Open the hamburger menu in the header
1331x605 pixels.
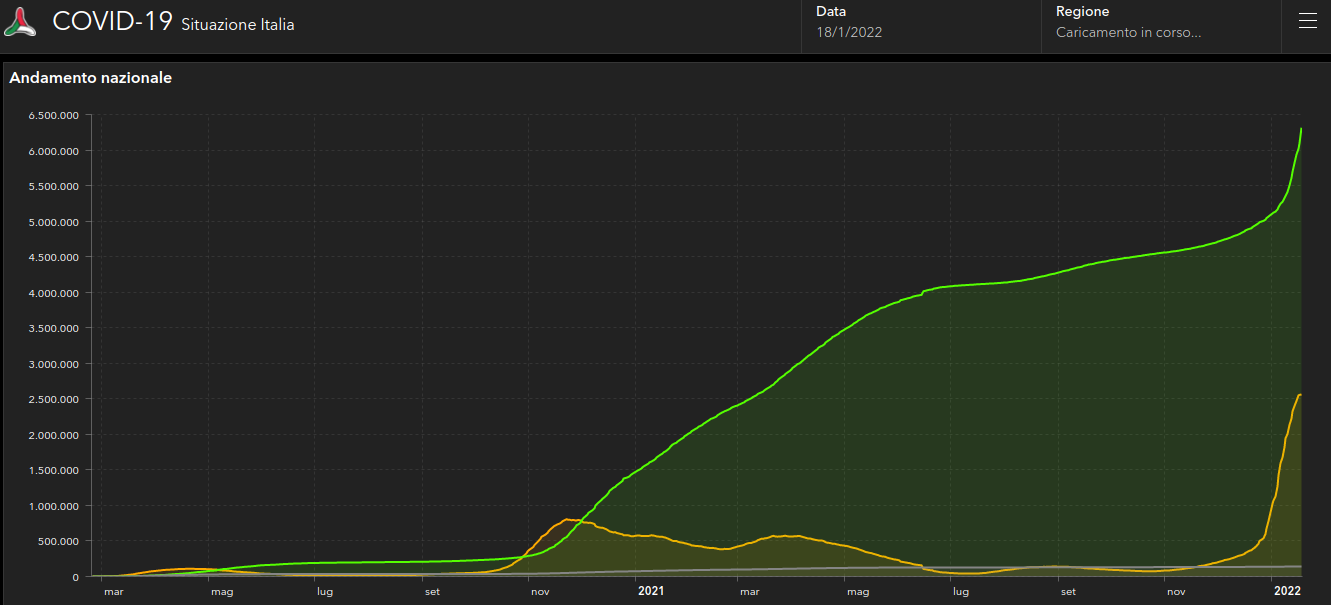point(1307,22)
